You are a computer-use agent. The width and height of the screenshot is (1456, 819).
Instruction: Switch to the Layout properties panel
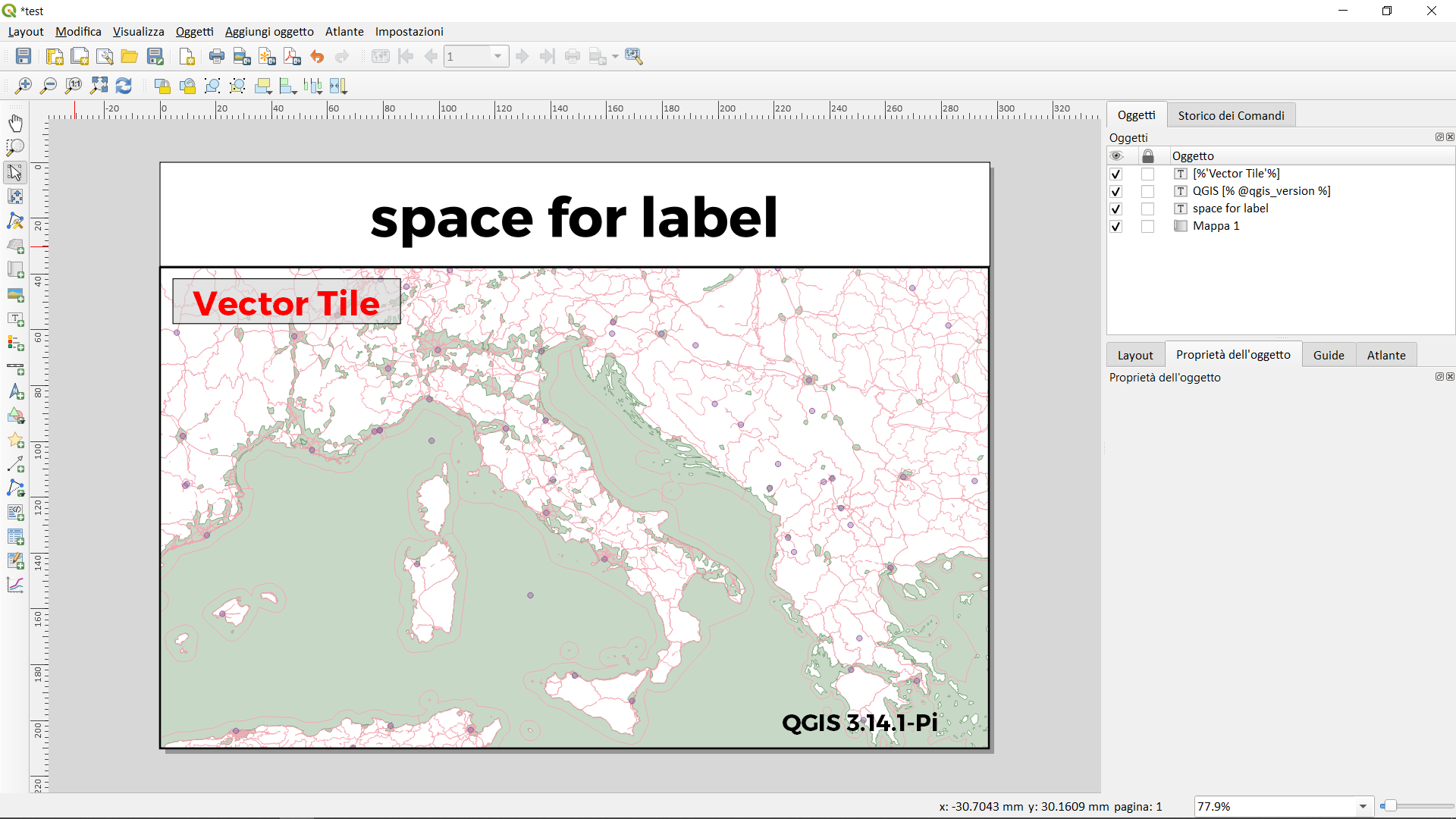(x=1134, y=354)
